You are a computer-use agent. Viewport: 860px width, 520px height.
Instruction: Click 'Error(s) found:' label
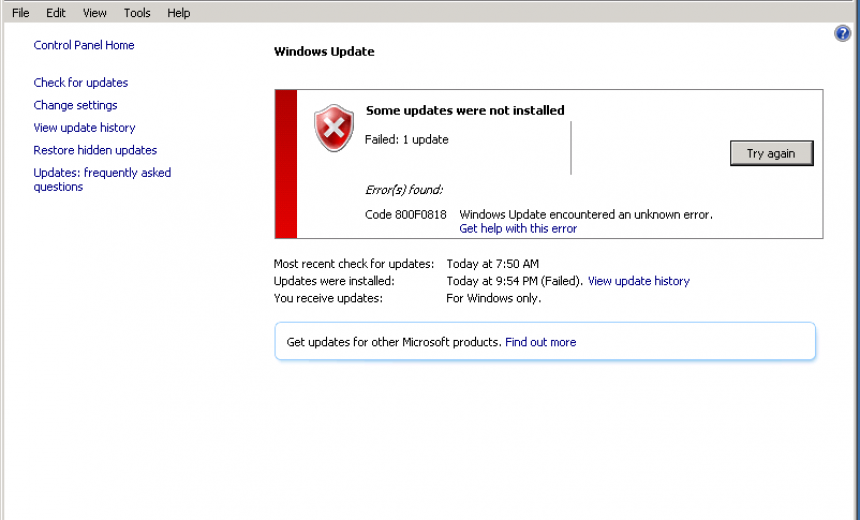404,190
